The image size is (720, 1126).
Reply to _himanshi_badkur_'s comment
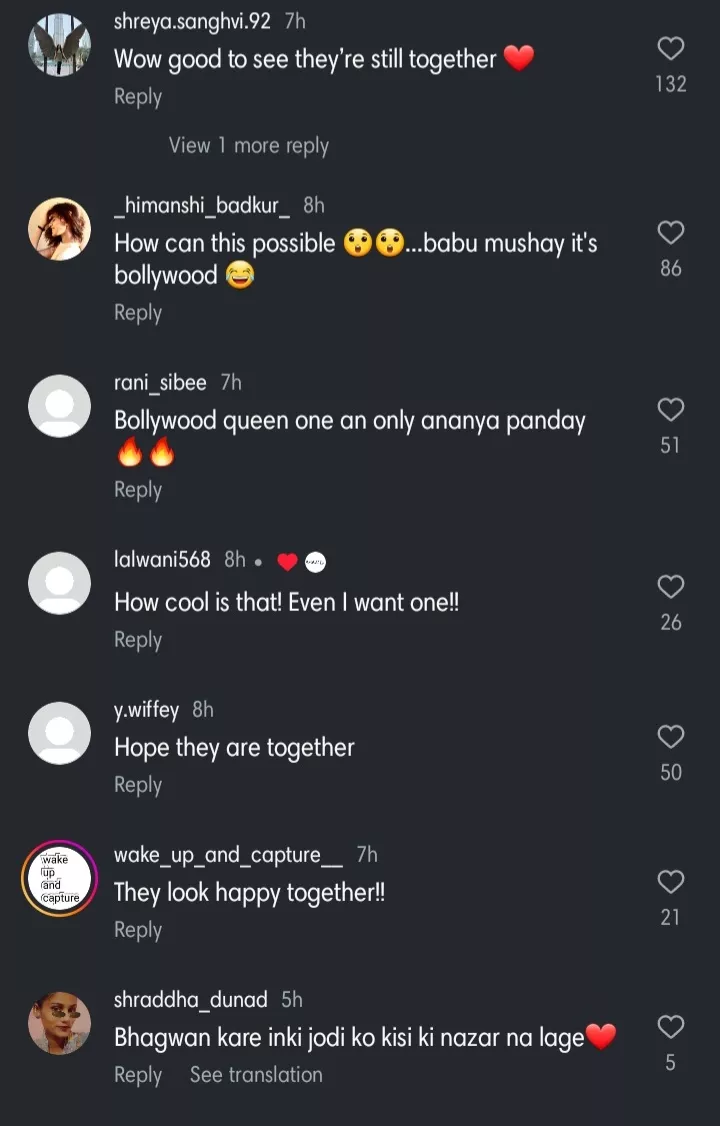138,313
